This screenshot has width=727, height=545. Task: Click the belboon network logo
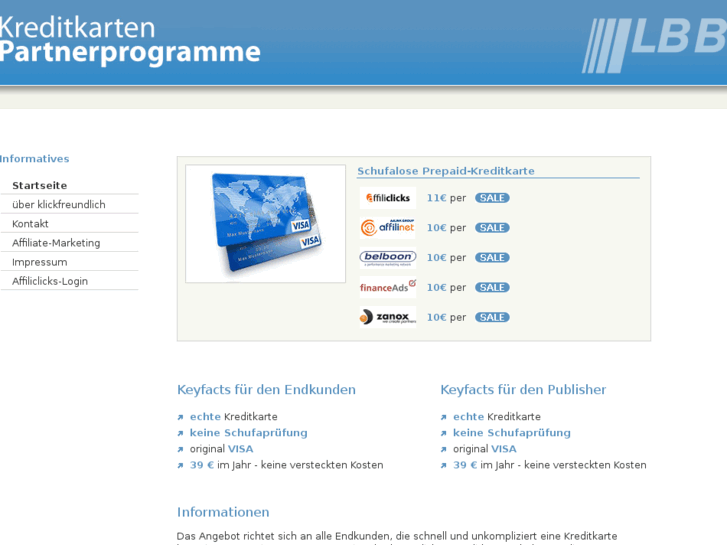click(x=388, y=257)
